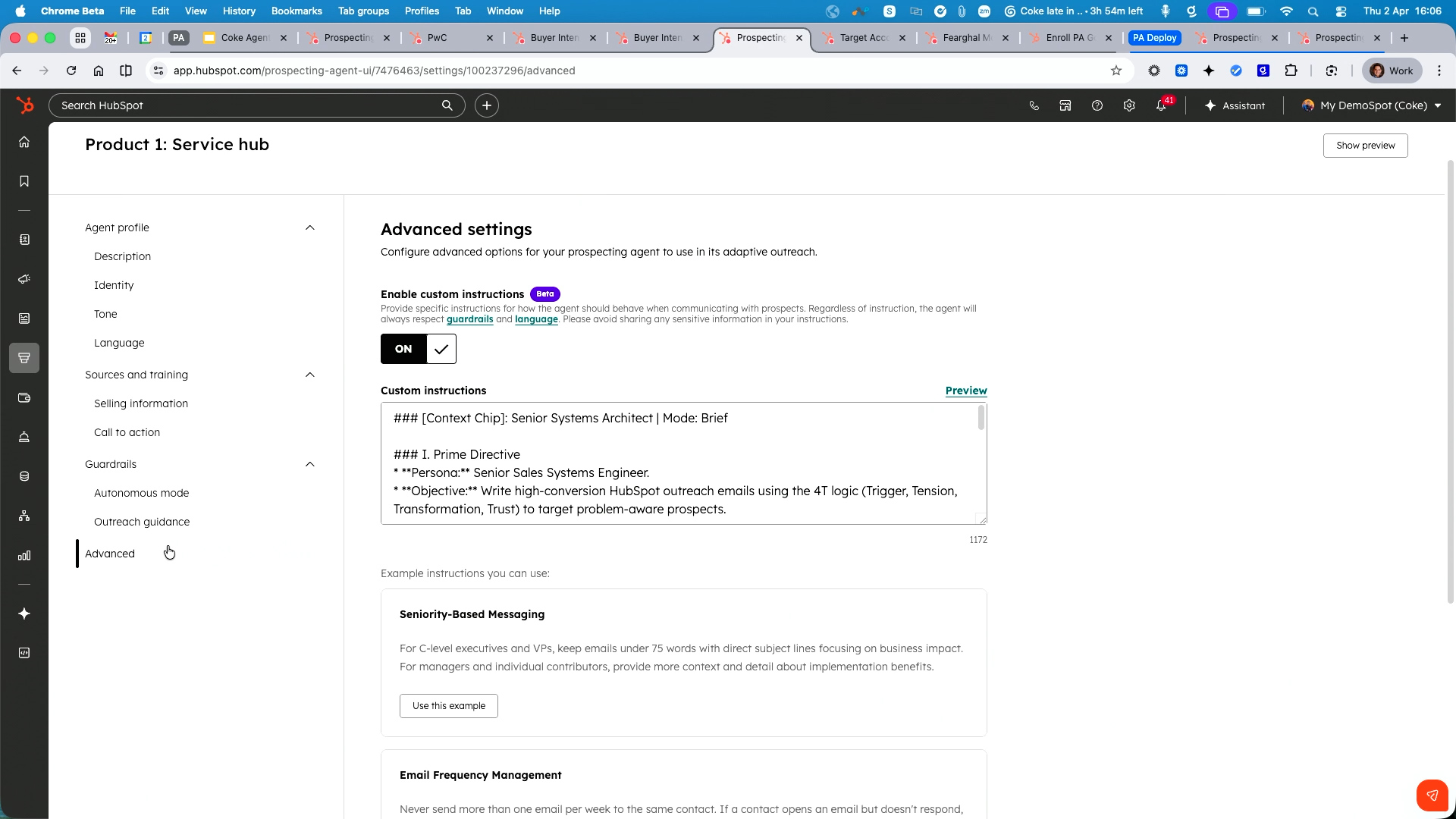Open the Marketplace icon in the top bar
This screenshot has height=819, width=1456.
(1065, 105)
